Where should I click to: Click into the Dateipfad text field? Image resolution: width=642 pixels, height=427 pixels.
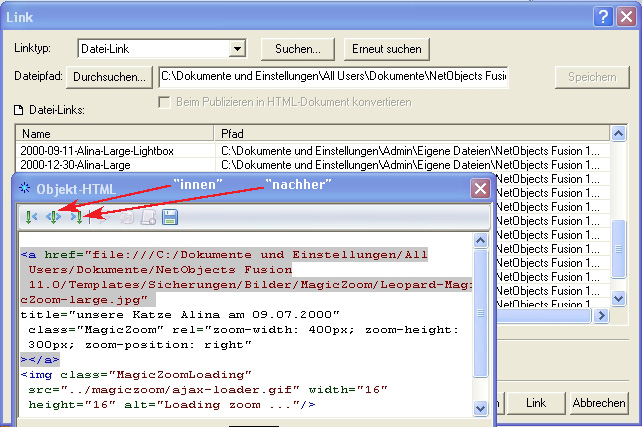(333, 76)
